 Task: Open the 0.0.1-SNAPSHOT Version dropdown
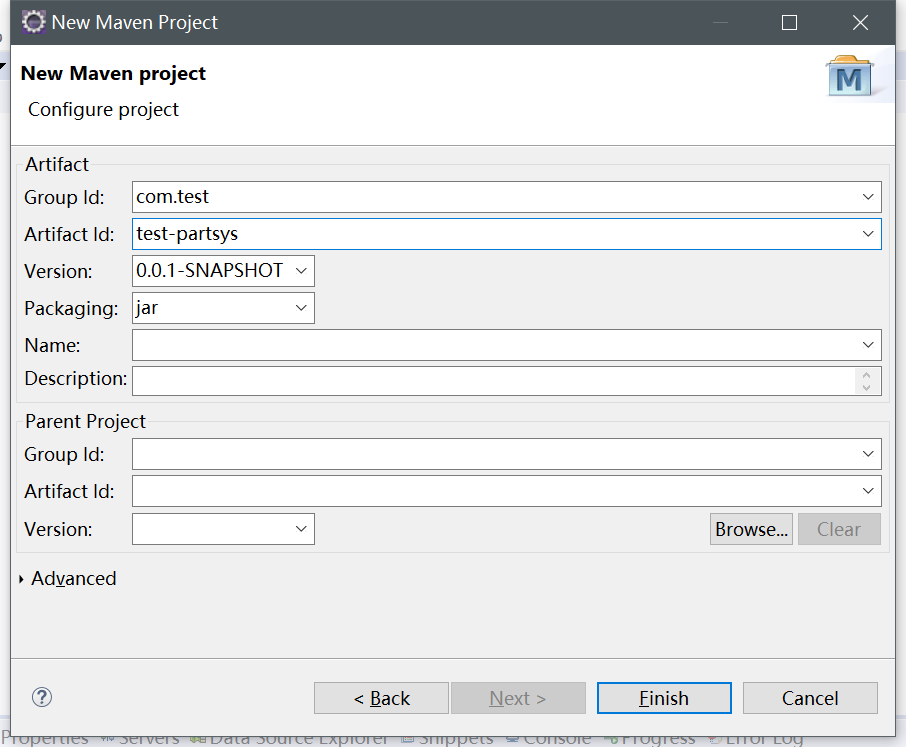point(300,271)
